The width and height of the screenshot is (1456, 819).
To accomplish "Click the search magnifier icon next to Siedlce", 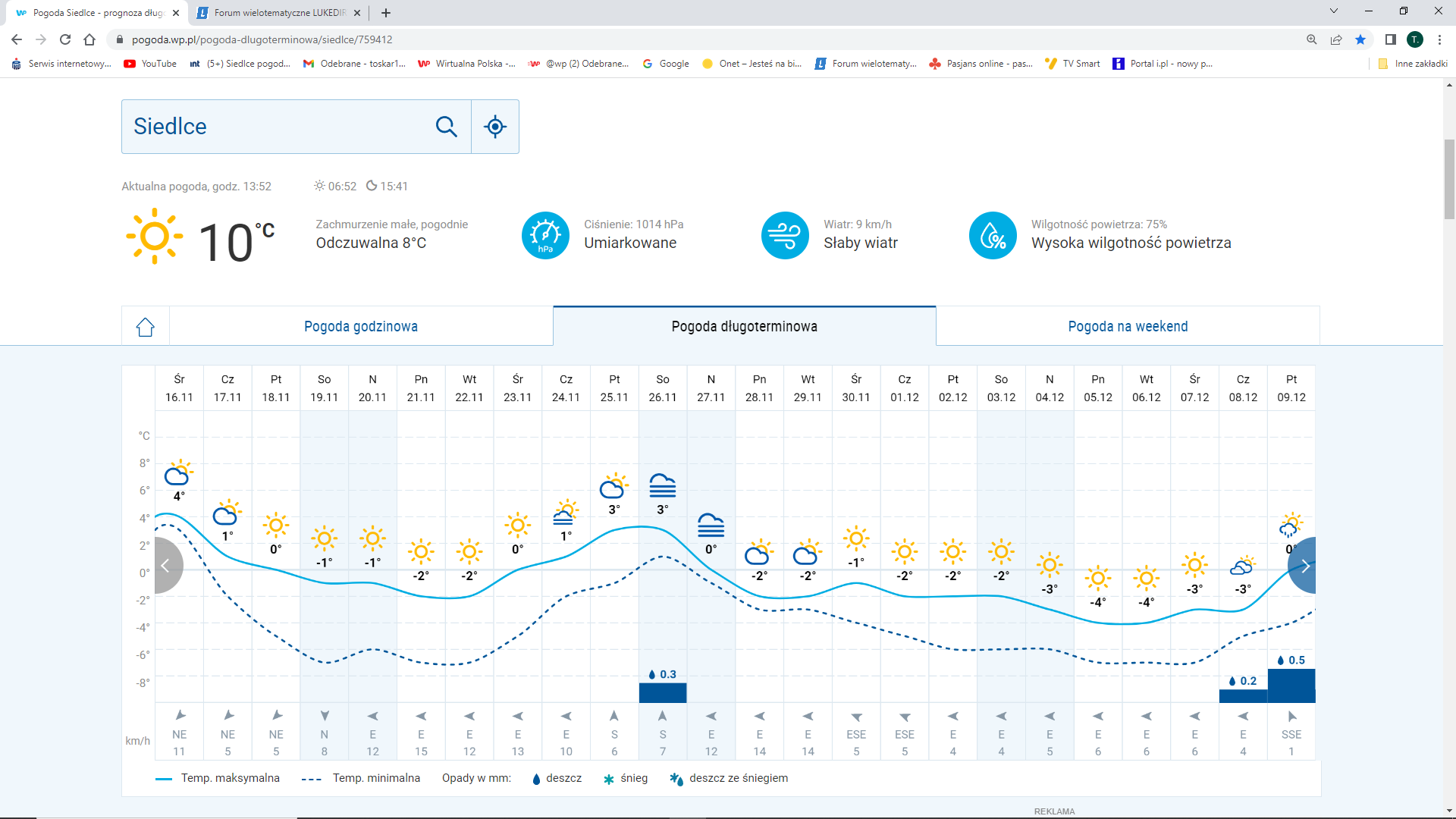I will point(446,127).
